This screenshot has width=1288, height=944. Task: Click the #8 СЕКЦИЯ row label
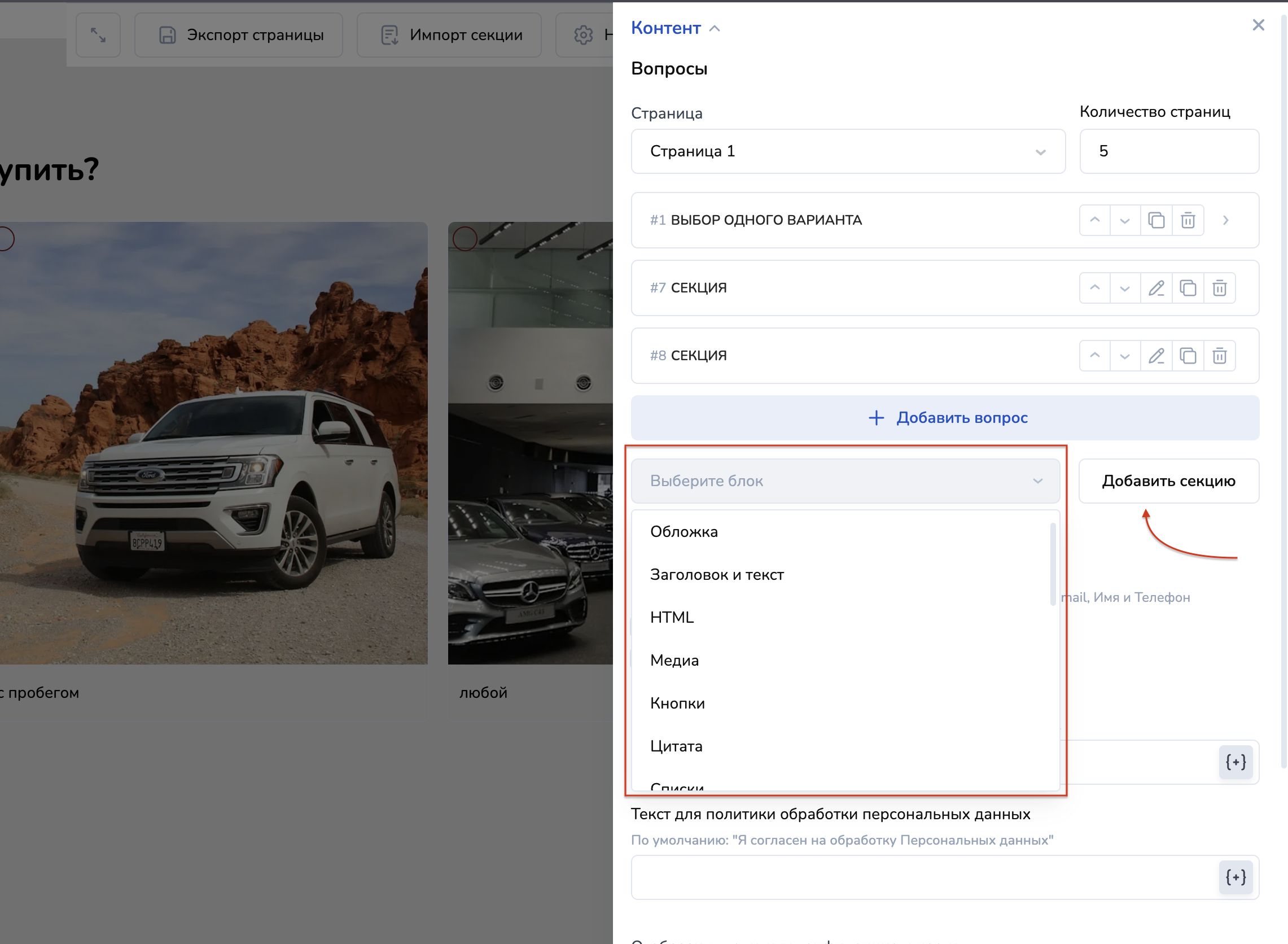tap(688, 356)
